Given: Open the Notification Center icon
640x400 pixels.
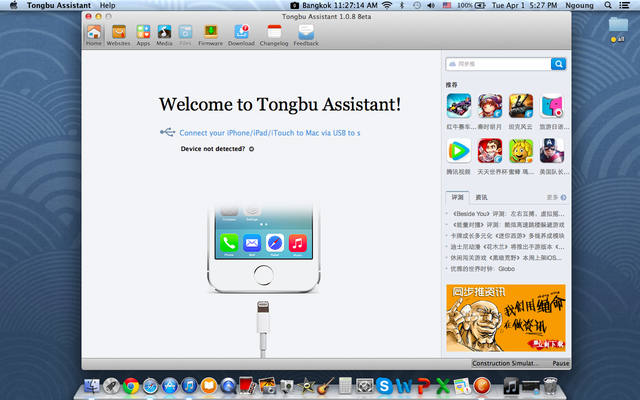Looking at the screenshot, I should (x=624, y=5).
